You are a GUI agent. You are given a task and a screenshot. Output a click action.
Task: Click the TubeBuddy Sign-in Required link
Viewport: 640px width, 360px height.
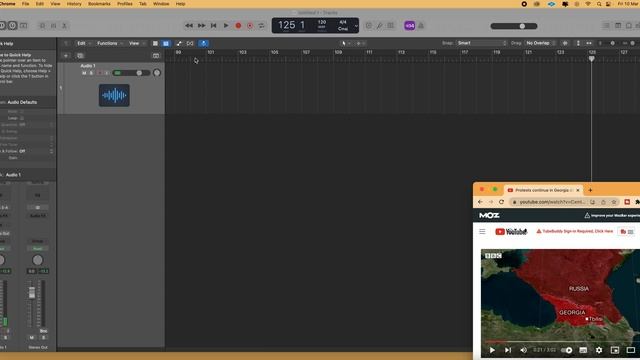tap(575, 231)
